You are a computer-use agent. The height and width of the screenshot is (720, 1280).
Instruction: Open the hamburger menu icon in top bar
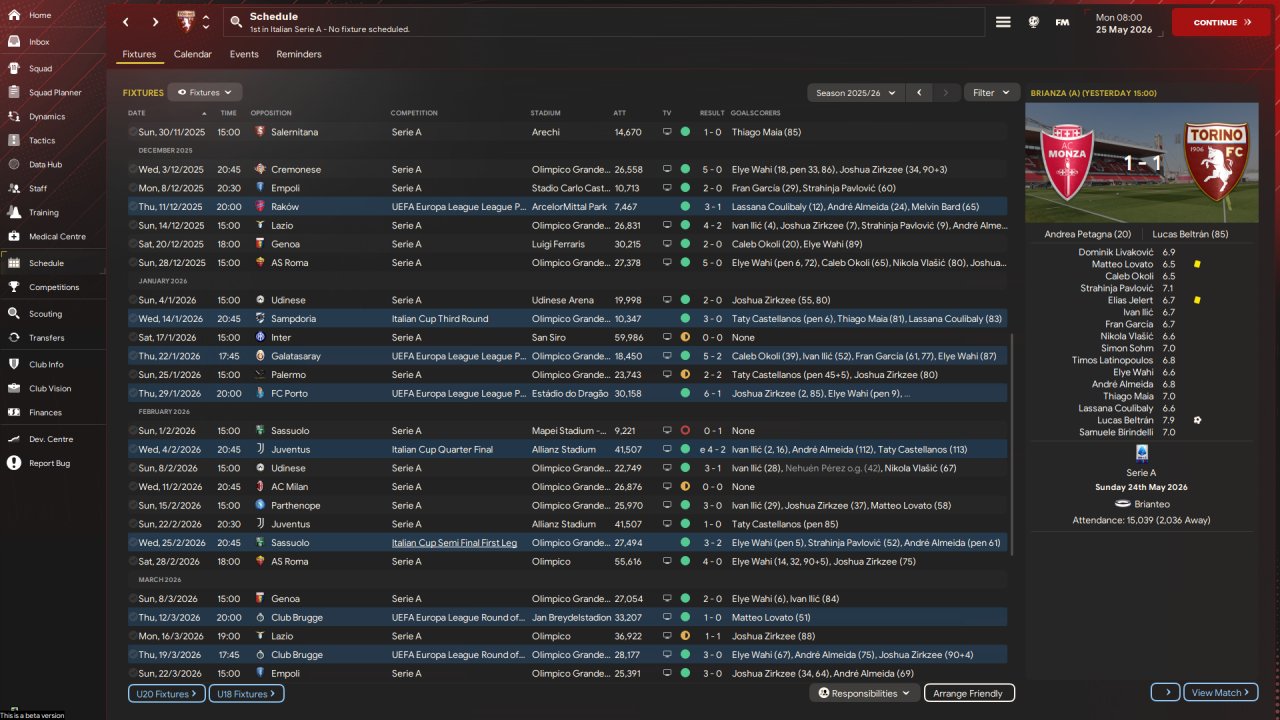(x=1003, y=22)
